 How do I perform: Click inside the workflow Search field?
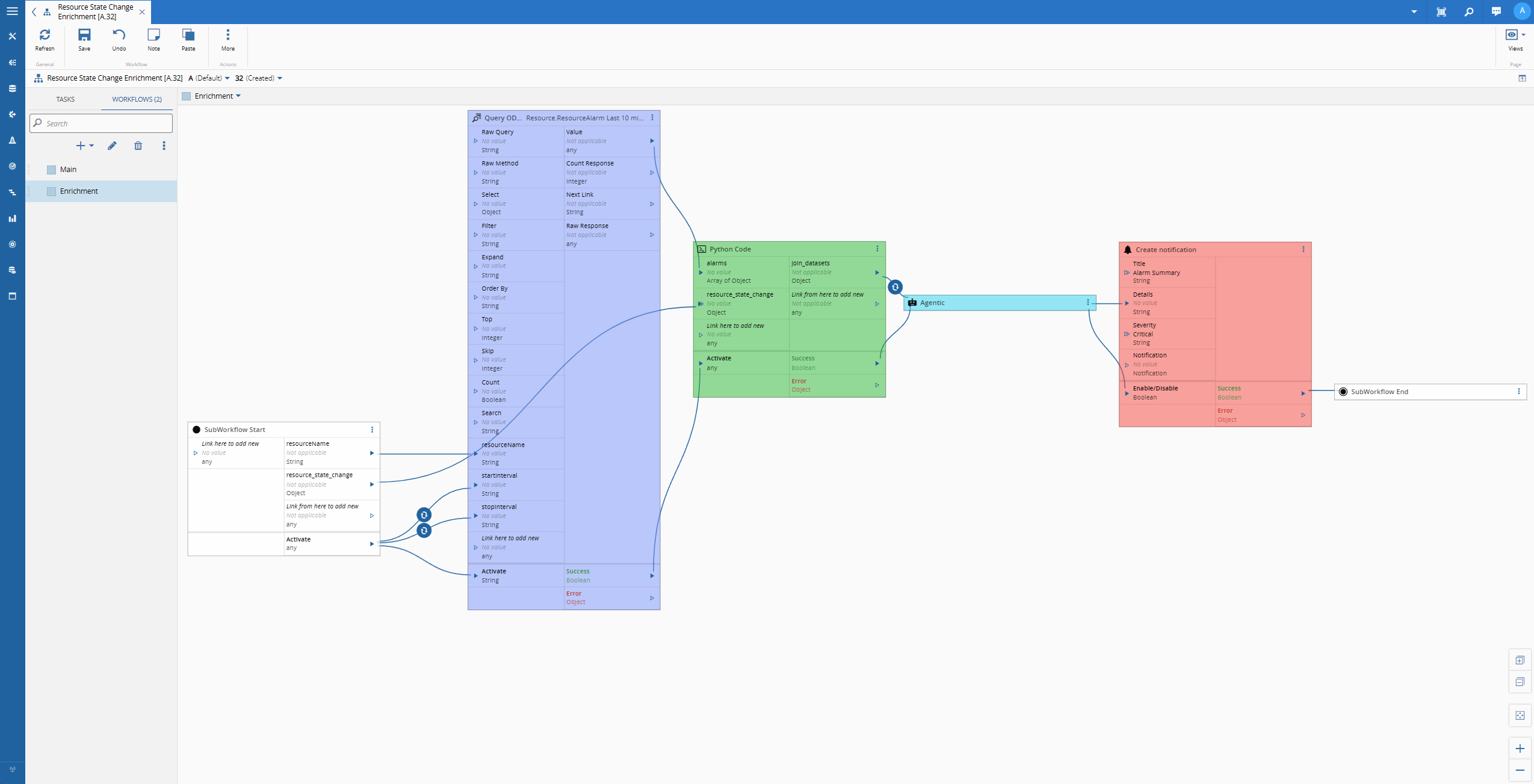[x=101, y=123]
